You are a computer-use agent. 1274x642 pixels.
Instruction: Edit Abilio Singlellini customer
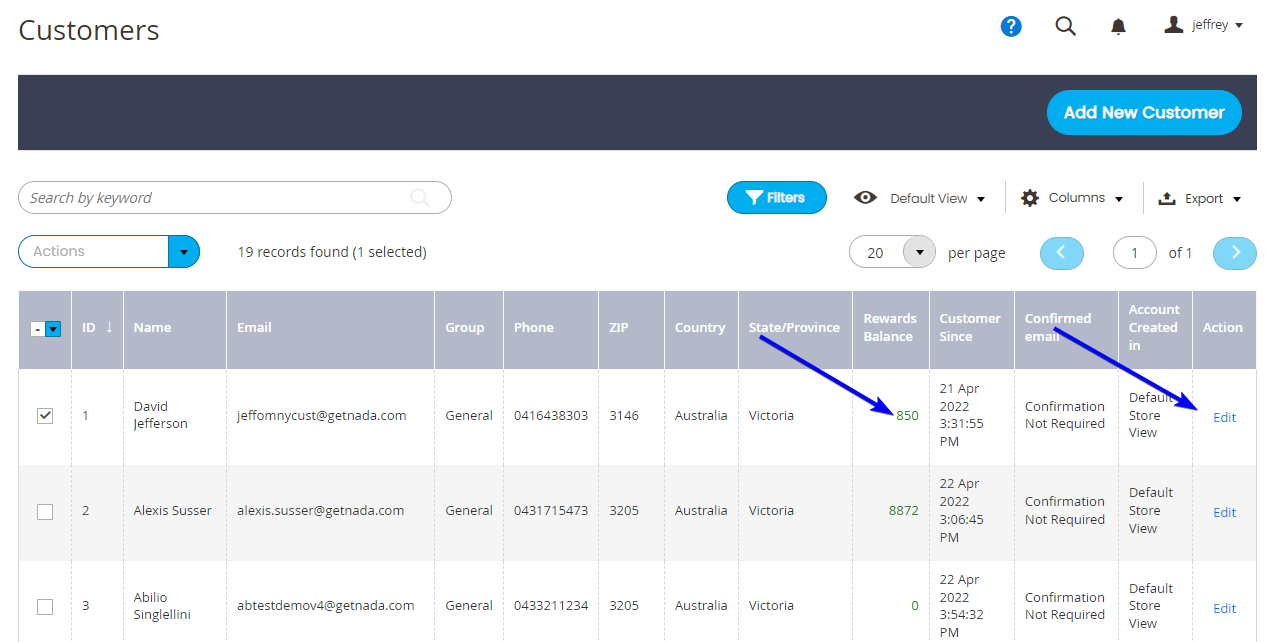(x=1224, y=608)
